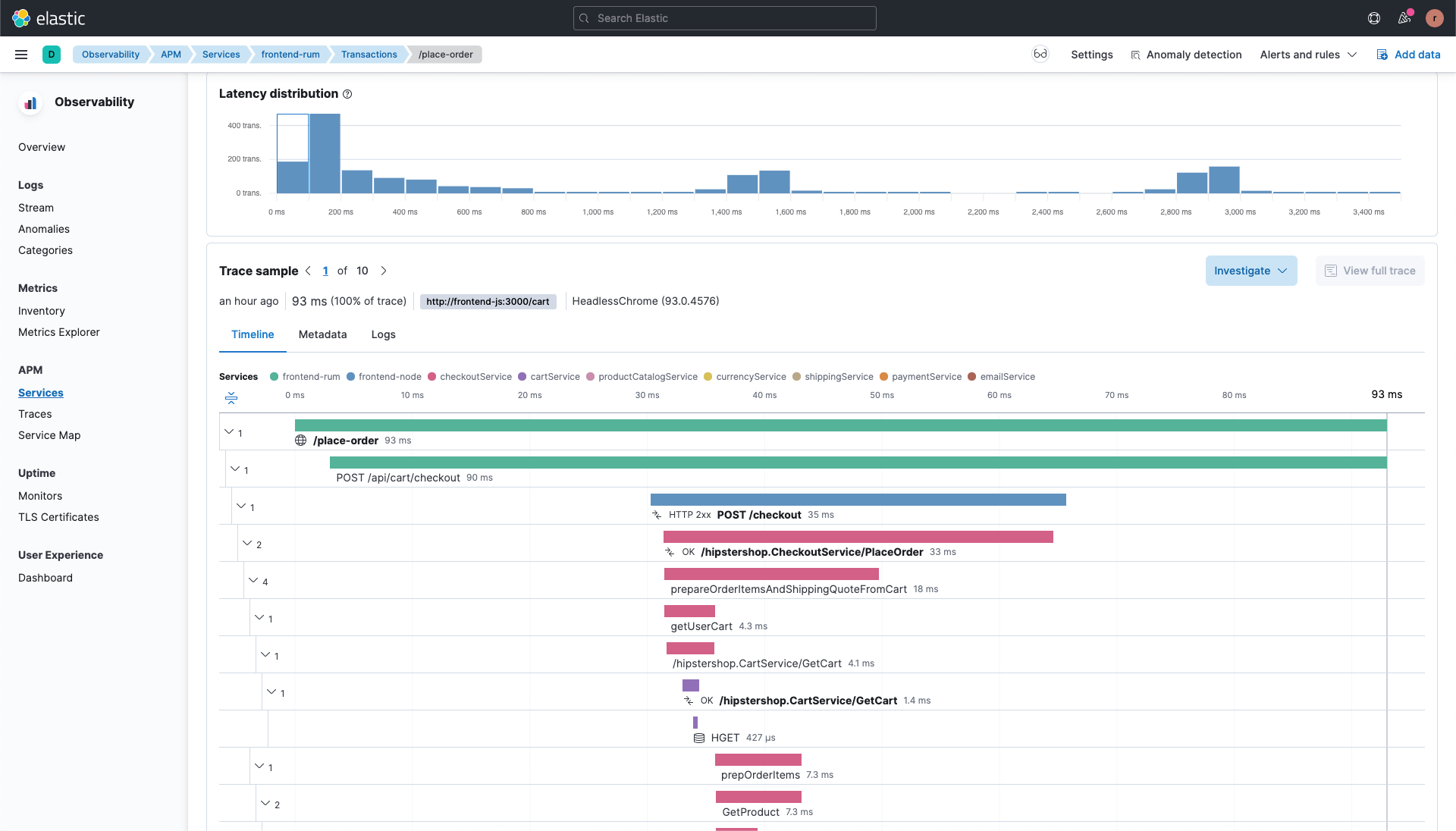Open the Investigate dropdown

1251,271
